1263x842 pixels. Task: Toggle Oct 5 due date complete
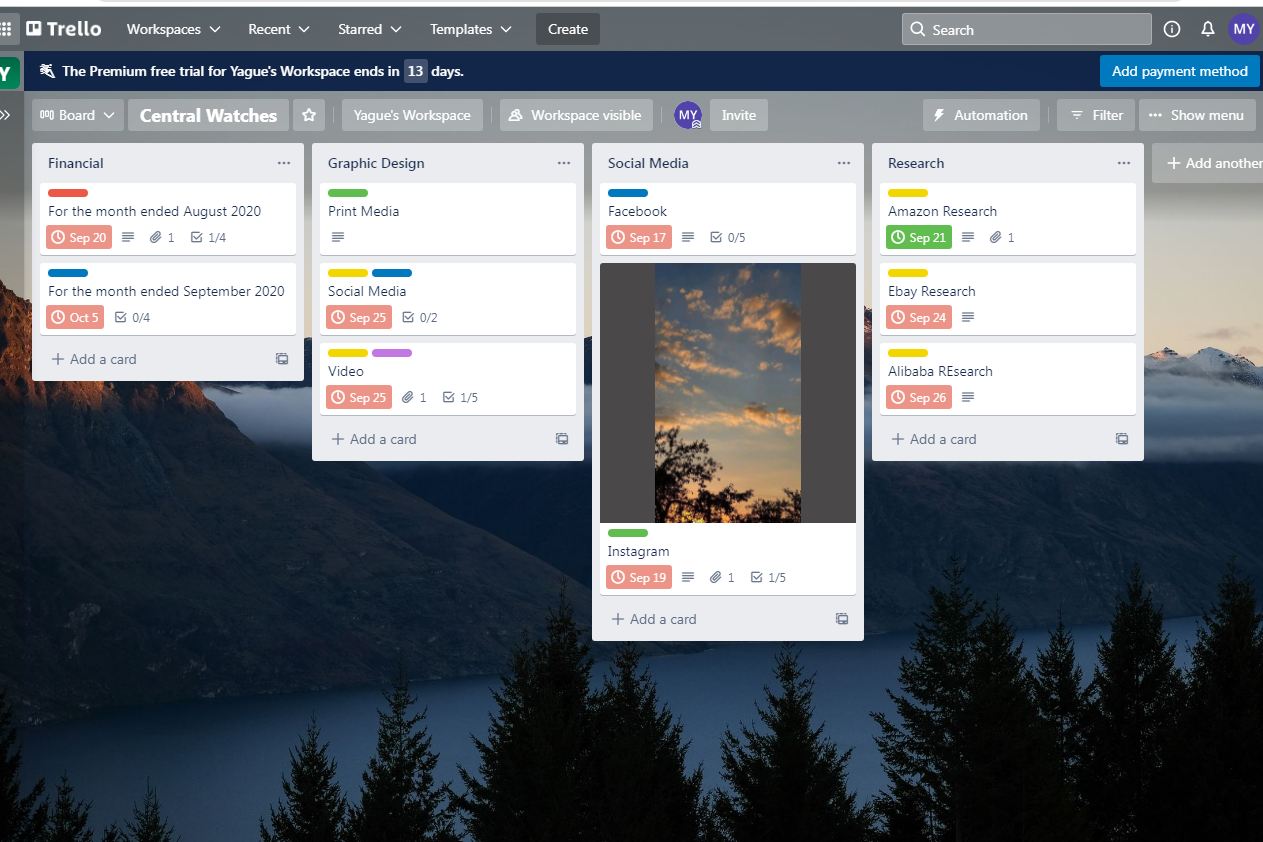(75, 317)
